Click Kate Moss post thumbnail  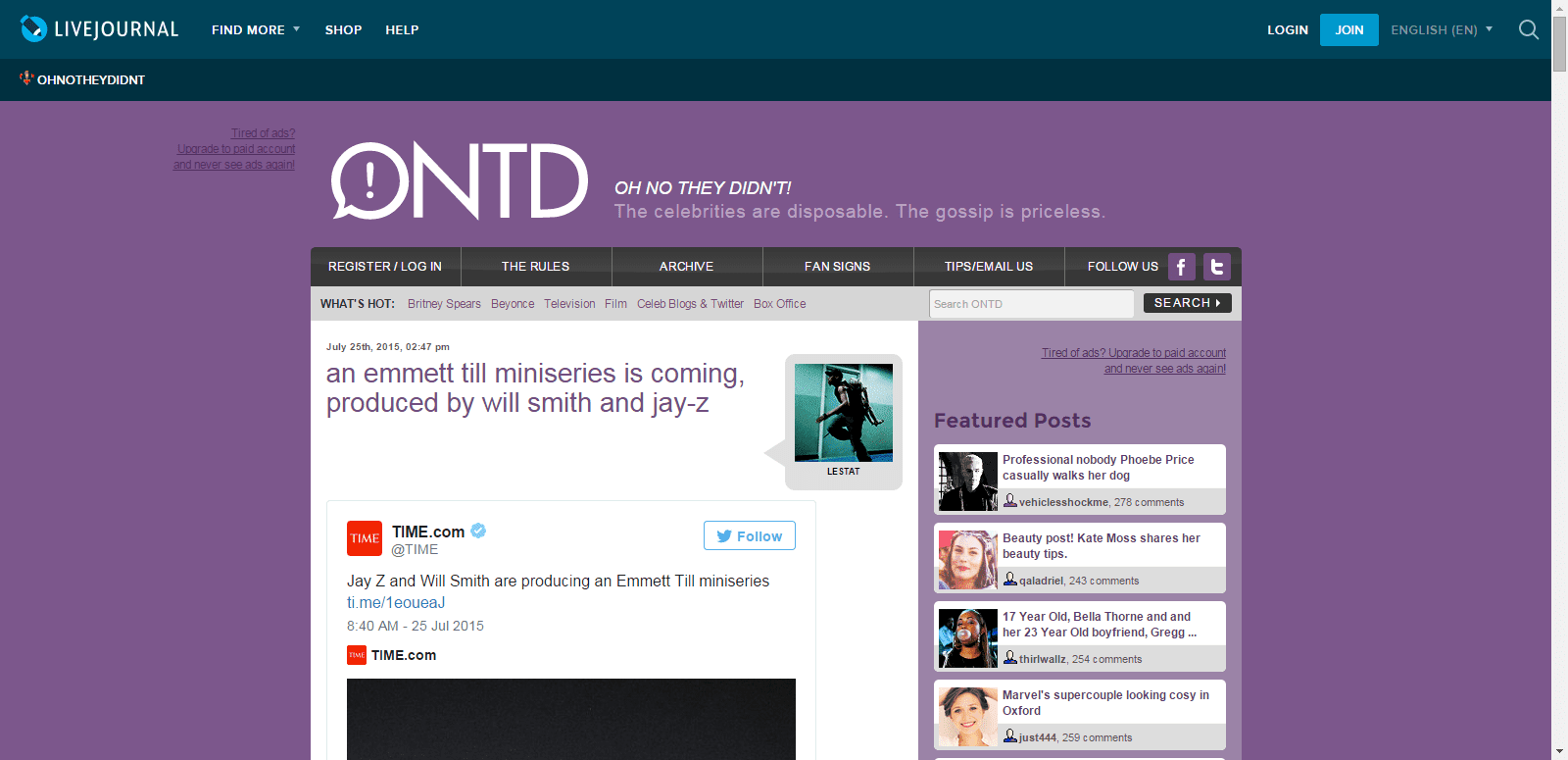pos(967,560)
